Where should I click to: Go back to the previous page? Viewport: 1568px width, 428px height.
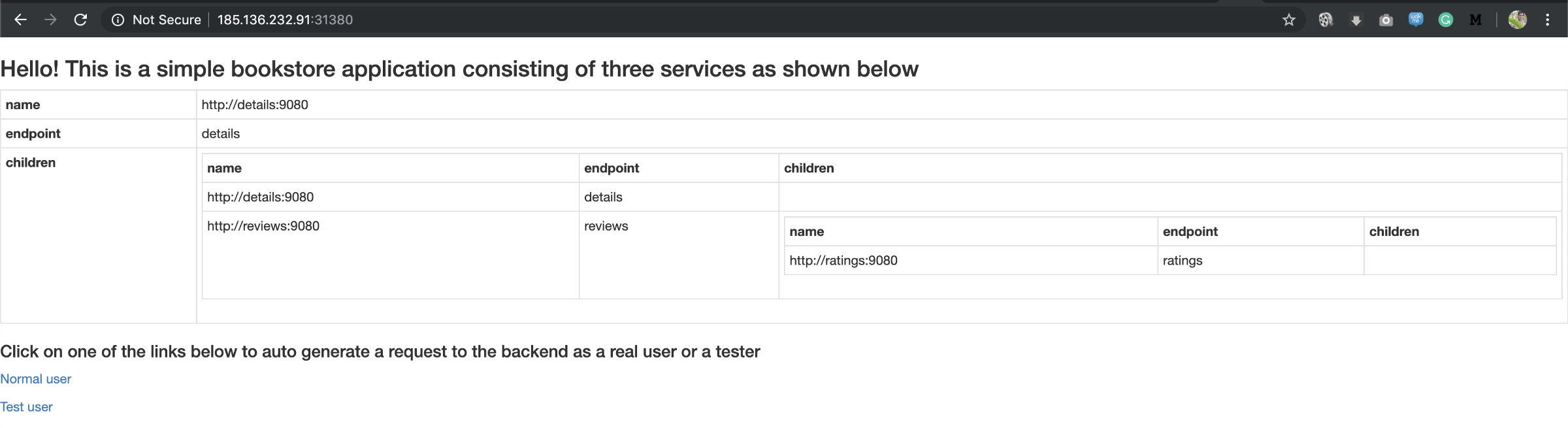[x=20, y=20]
